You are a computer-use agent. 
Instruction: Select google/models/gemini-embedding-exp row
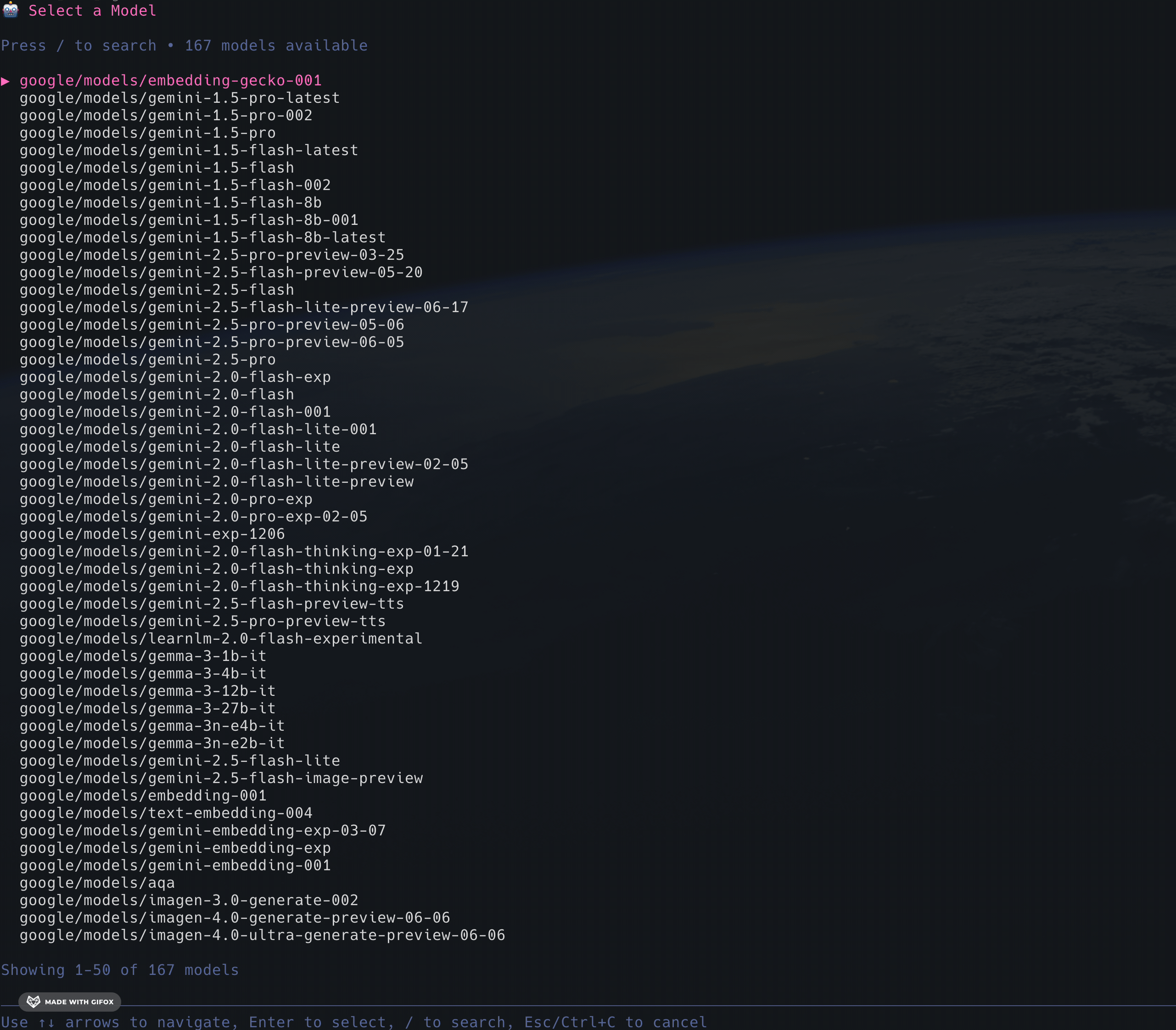click(x=175, y=848)
